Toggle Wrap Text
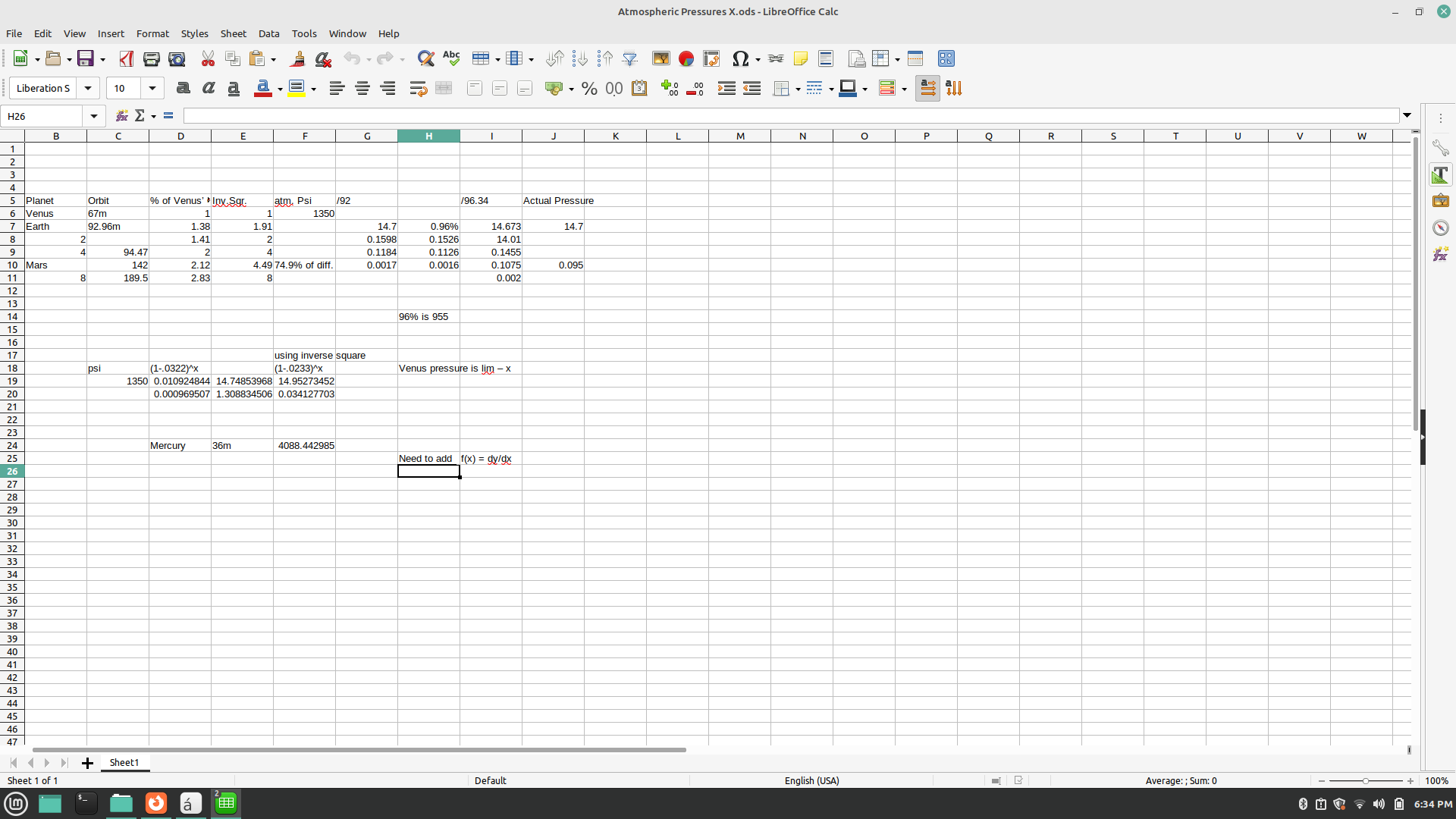 coord(419,89)
